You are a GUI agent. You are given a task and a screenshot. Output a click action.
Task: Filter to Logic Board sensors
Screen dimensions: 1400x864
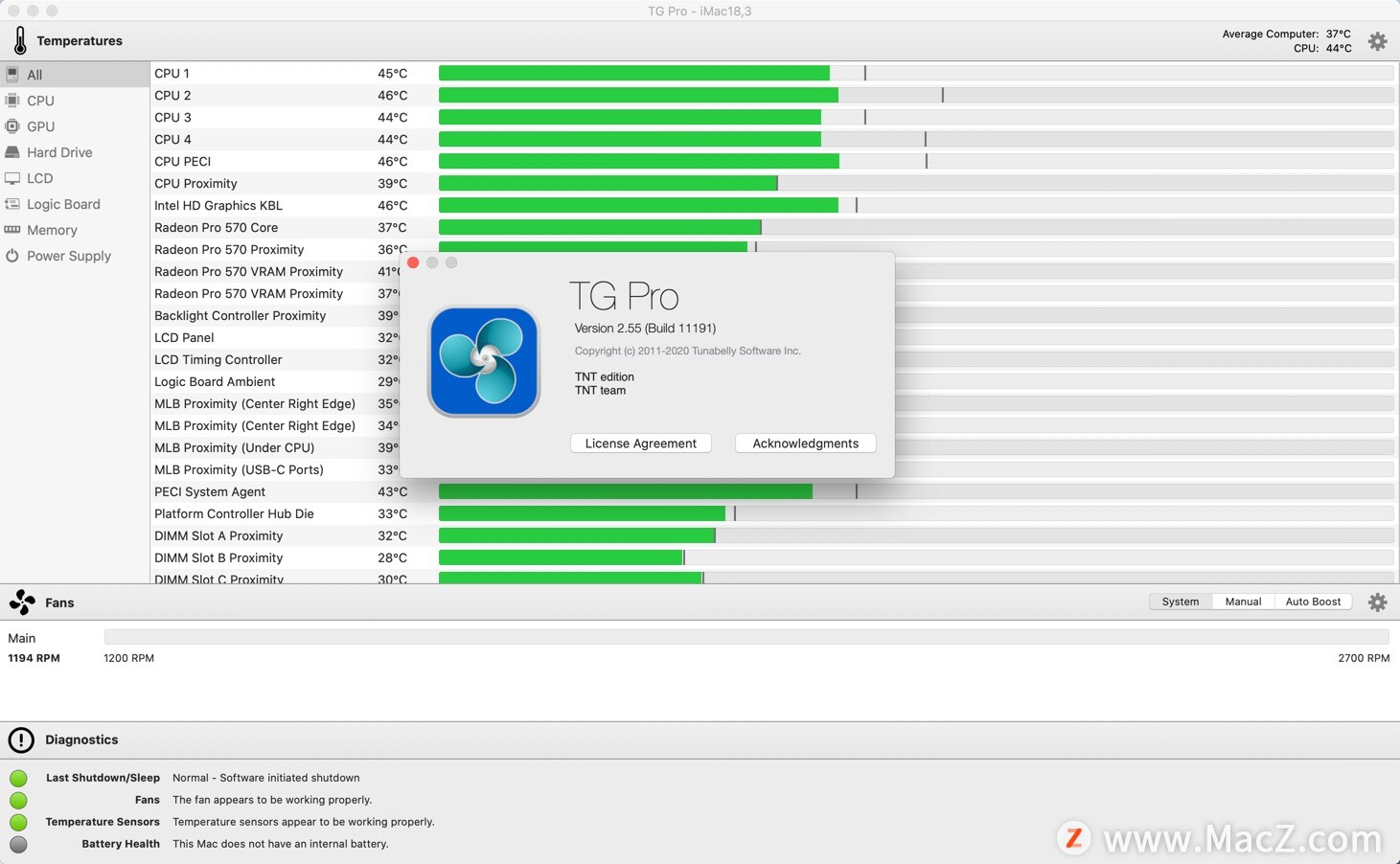pyautogui.click(x=75, y=204)
